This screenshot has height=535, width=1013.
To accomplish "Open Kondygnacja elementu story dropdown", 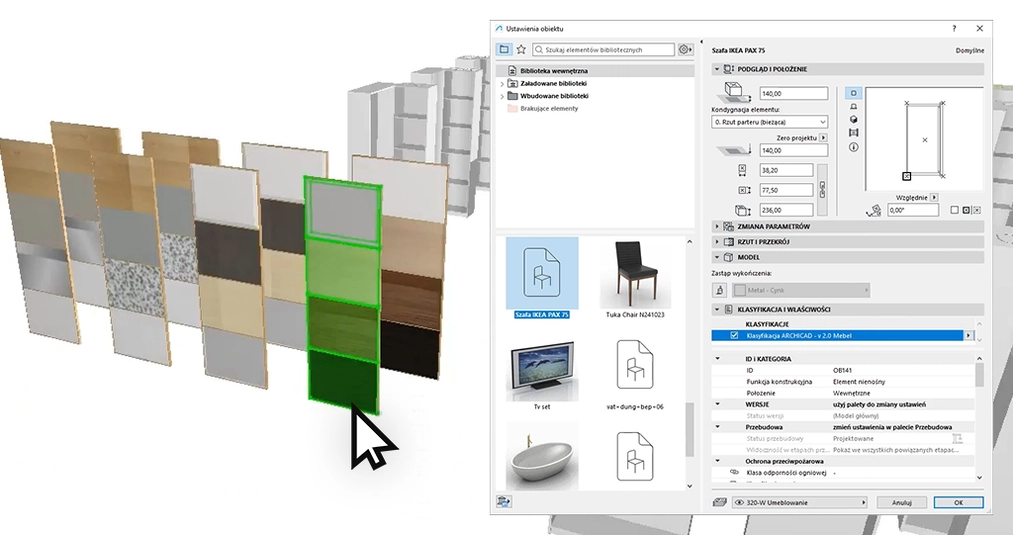I will [x=770, y=121].
